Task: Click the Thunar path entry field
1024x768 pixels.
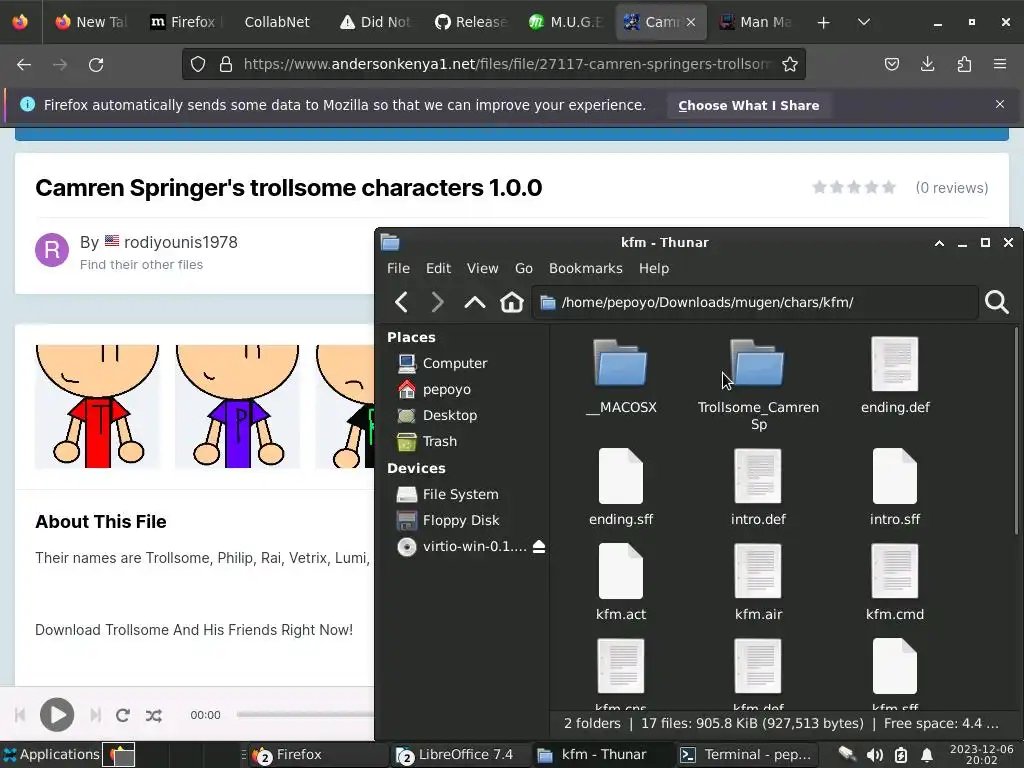Action: point(756,302)
